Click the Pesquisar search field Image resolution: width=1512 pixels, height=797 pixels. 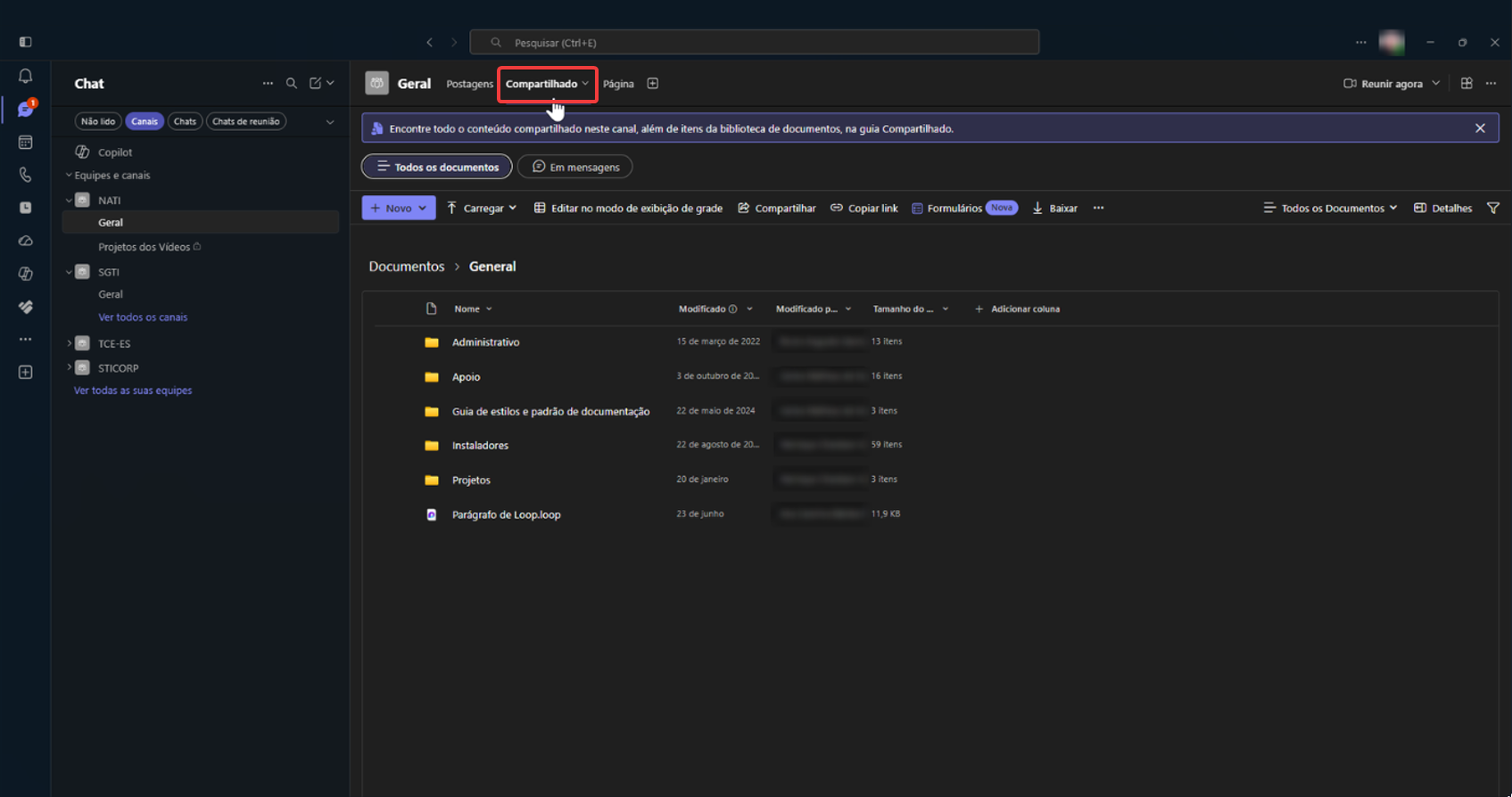point(755,42)
